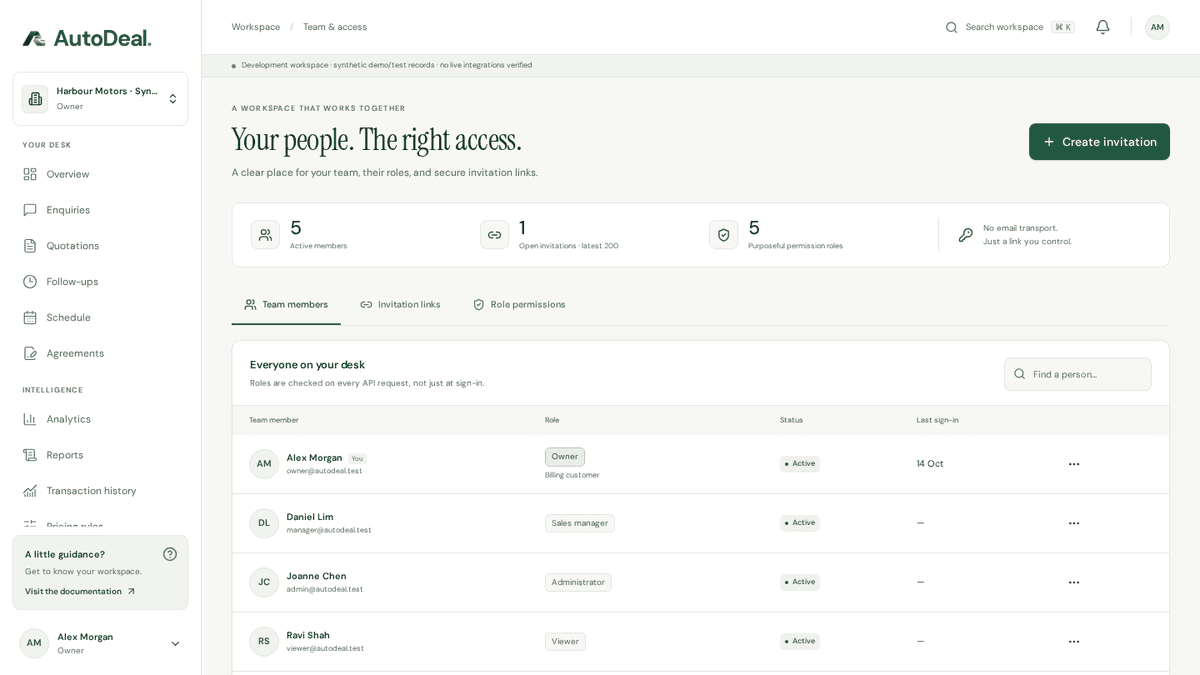Click Active status for Joanne Chen
Screen dimensions: 1200x675
point(800,582)
